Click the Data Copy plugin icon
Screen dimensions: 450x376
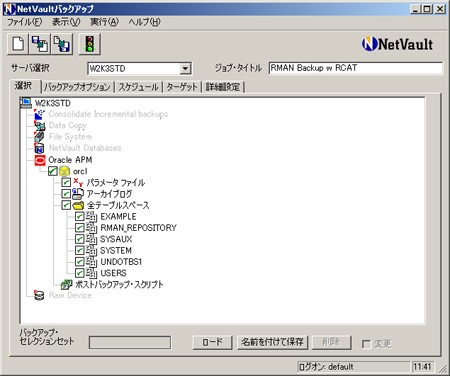[39, 125]
